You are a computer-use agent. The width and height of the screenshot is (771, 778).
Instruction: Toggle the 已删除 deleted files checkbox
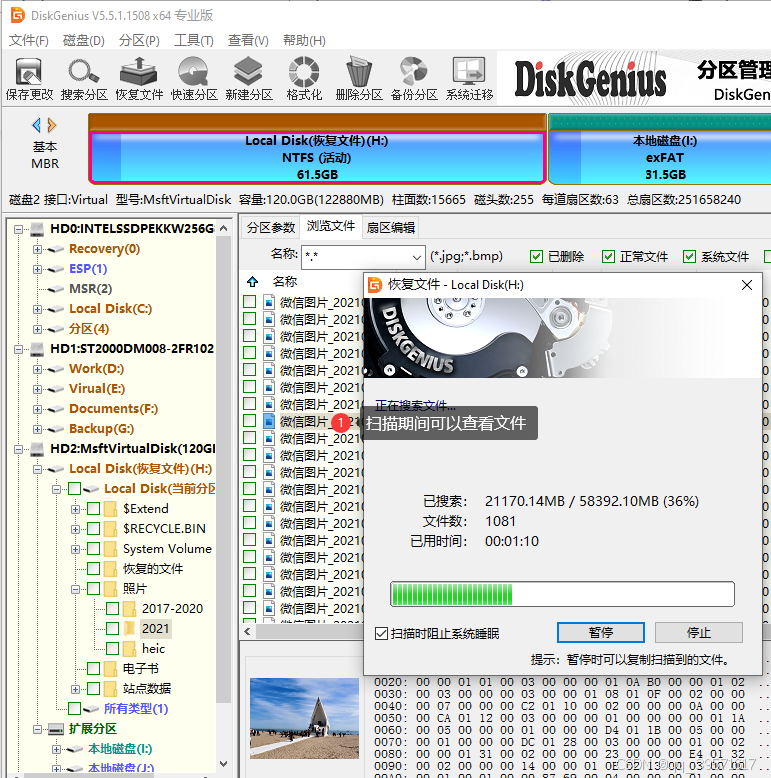click(x=536, y=257)
